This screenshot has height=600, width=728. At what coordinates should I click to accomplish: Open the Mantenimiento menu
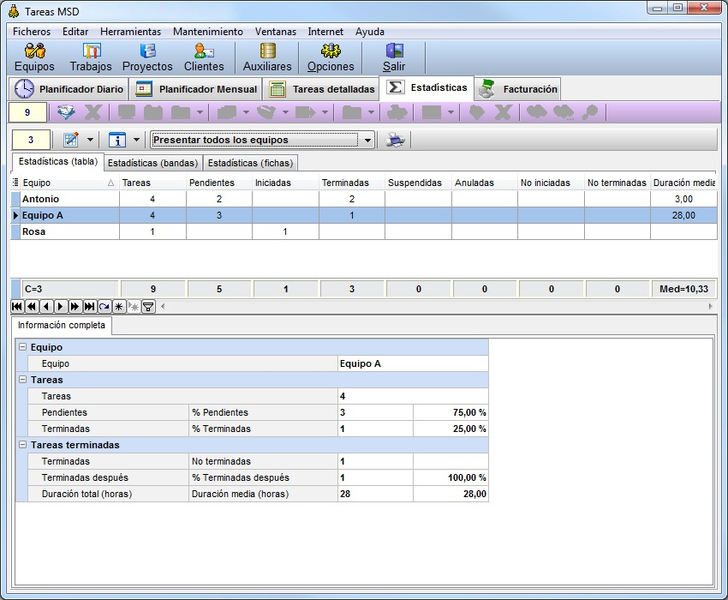coord(208,32)
